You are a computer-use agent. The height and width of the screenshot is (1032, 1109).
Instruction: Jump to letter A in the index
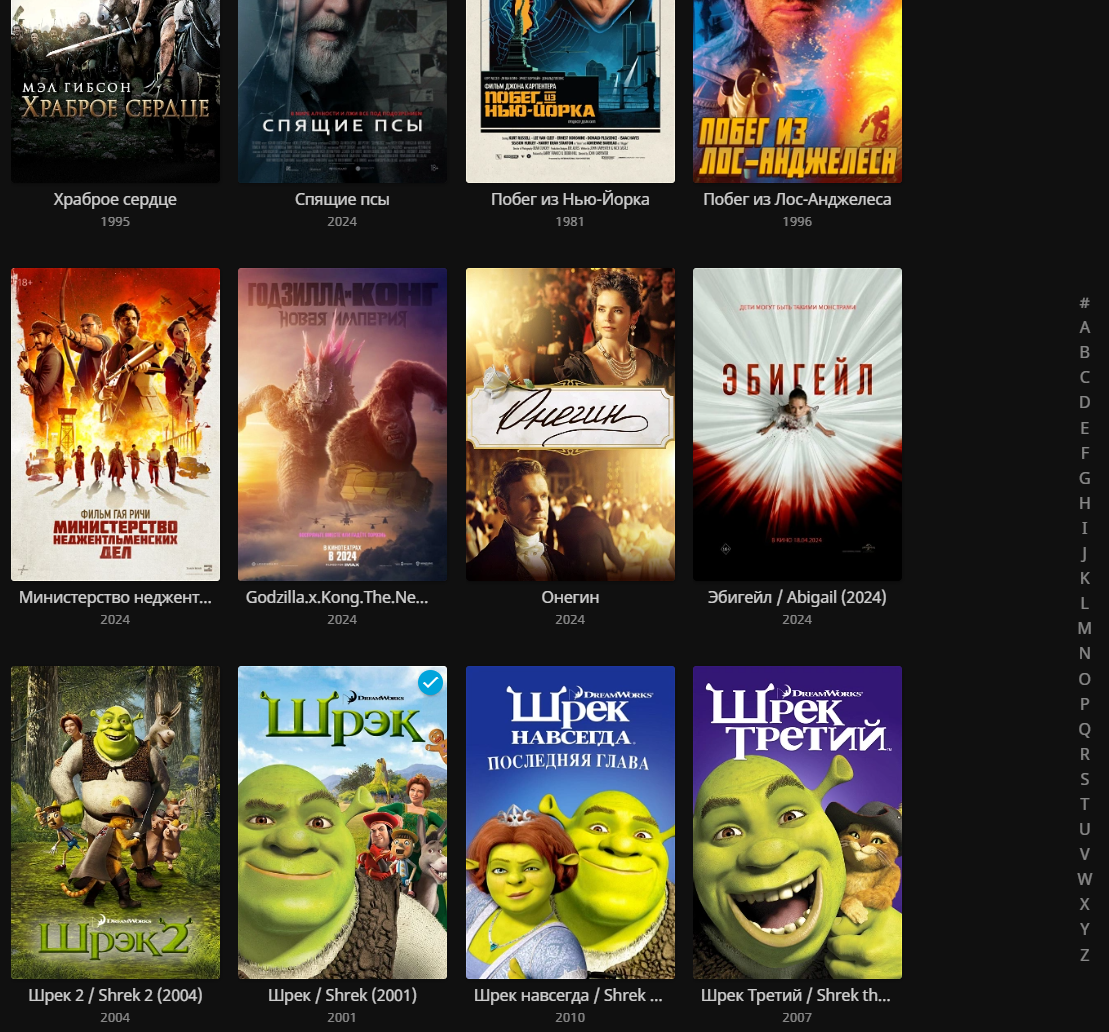coord(1084,327)
